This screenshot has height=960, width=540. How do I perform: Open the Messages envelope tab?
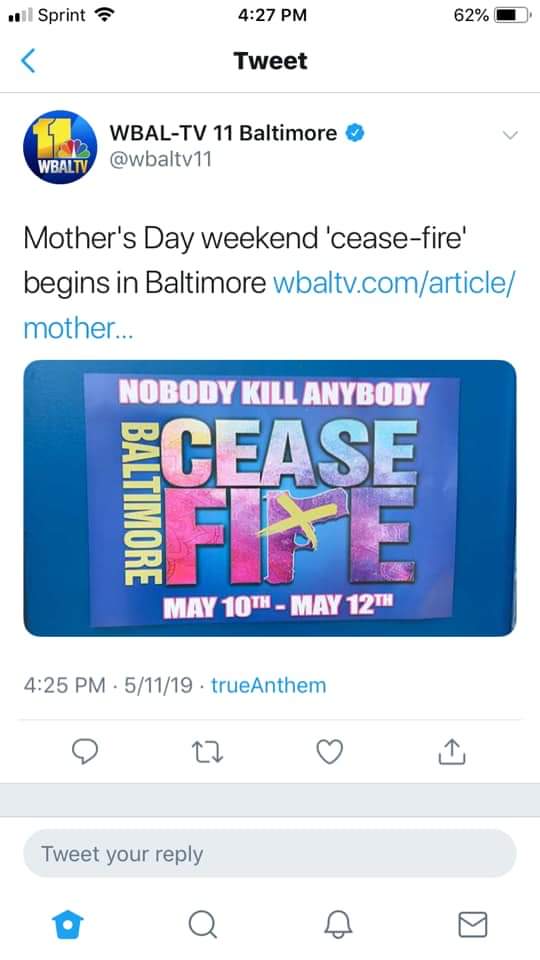pyautogui.click(x=473, y=924)
